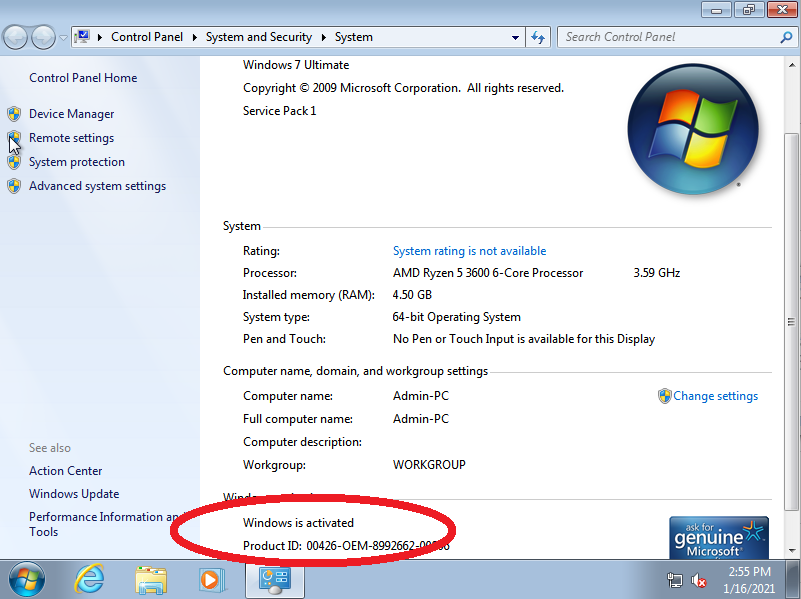
Task: Close the System window
Action: point(782,10)
